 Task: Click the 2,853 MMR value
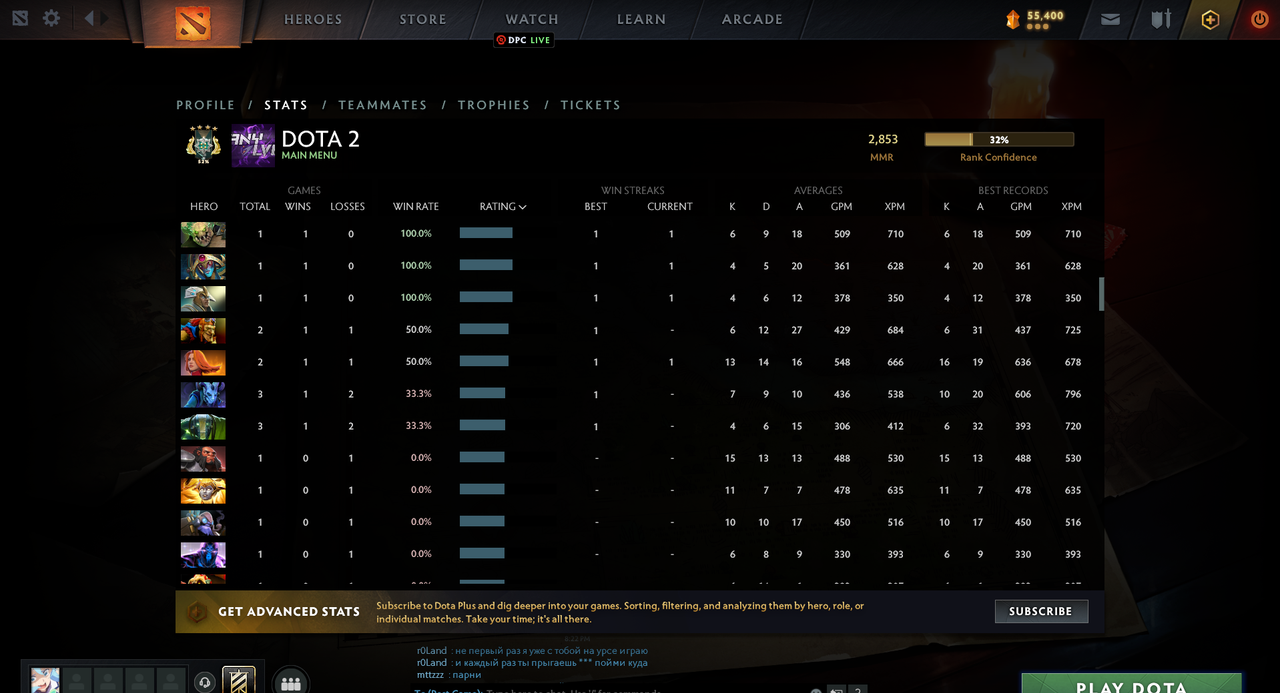click(883, 139)
